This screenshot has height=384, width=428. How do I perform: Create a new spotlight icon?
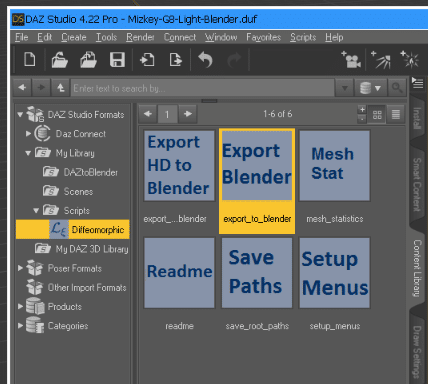[381, 60]
